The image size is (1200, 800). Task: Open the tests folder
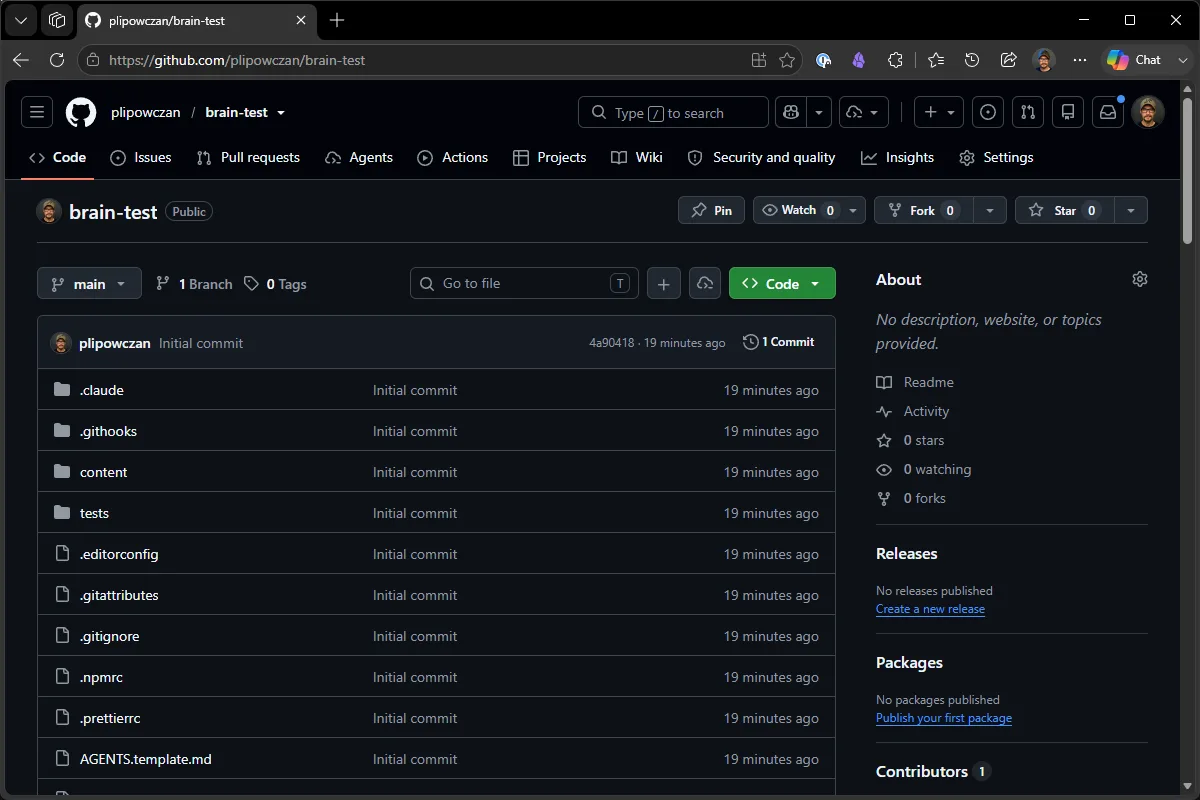pos(94,513)
